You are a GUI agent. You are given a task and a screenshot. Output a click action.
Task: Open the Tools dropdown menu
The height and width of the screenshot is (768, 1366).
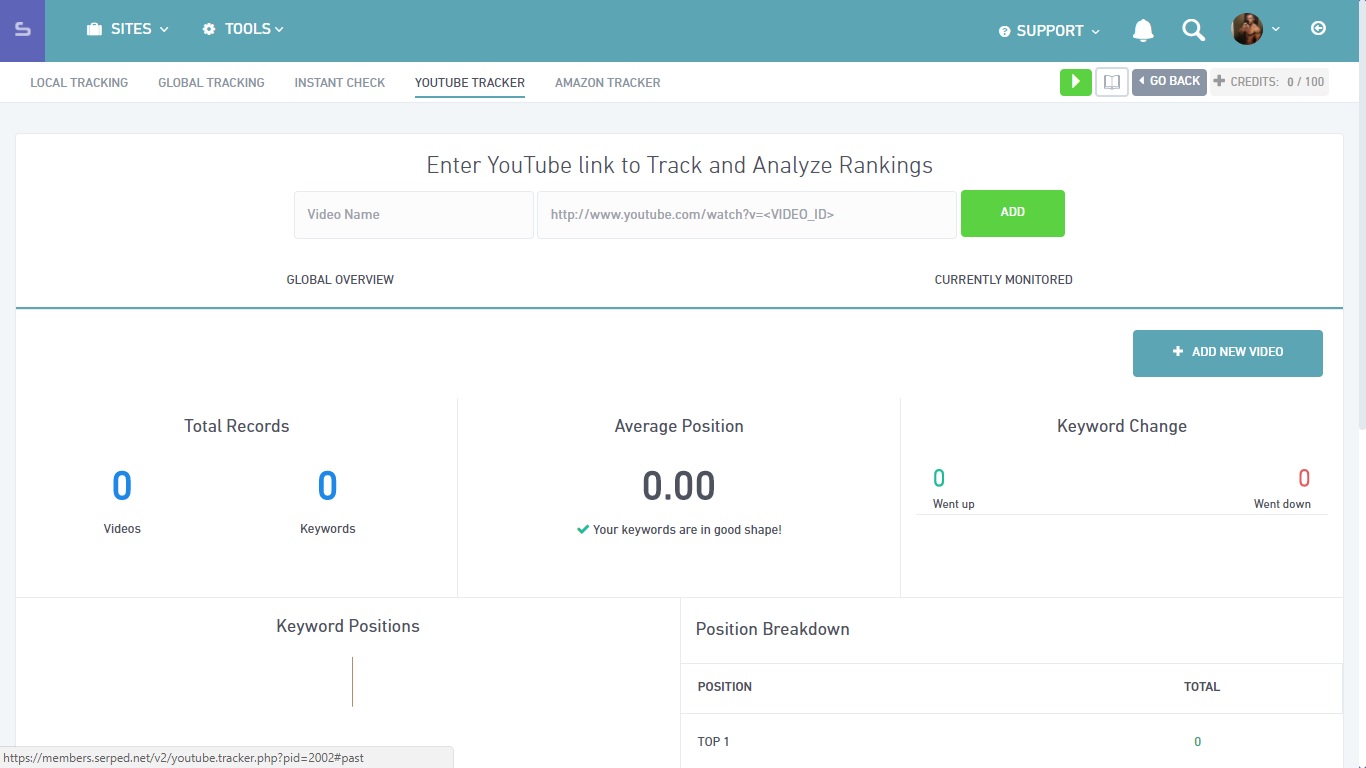(243, 29)
